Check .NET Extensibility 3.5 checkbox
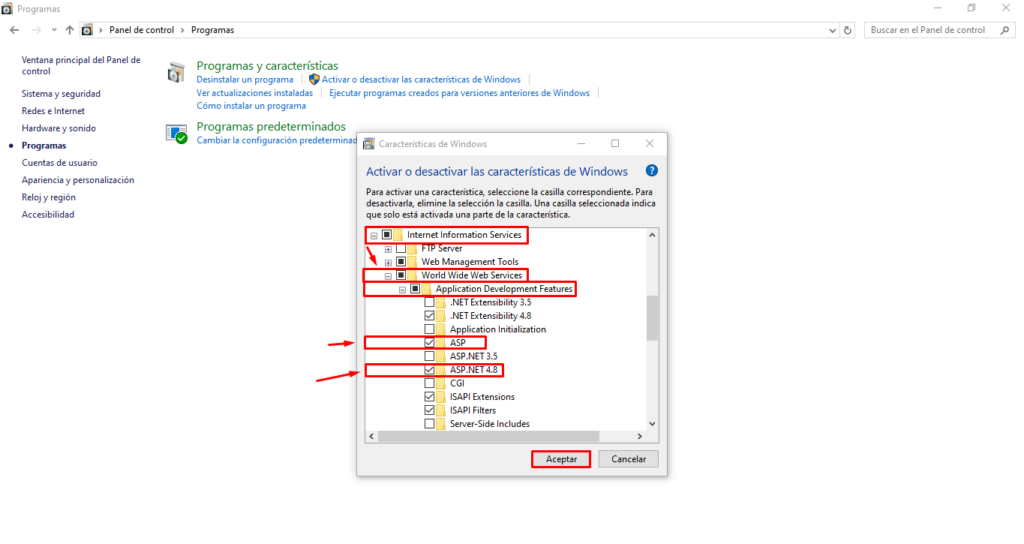The width and height of the screenshot is (1024, 544). click(x=429, y=302)
